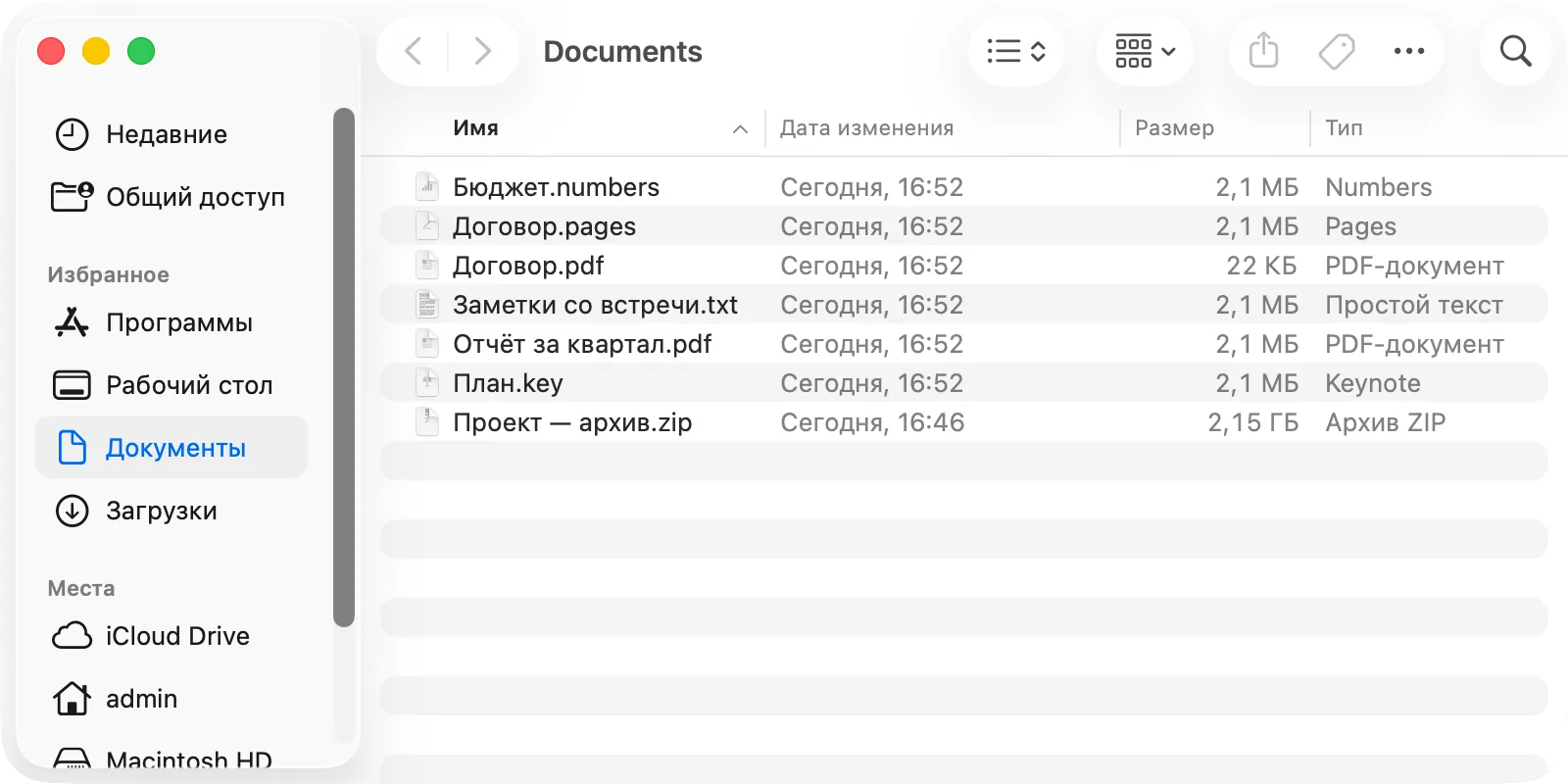Open iCloud Drive in the sidebar
The width and height of the screenshot is (1568, 784).
coord(171,636)
